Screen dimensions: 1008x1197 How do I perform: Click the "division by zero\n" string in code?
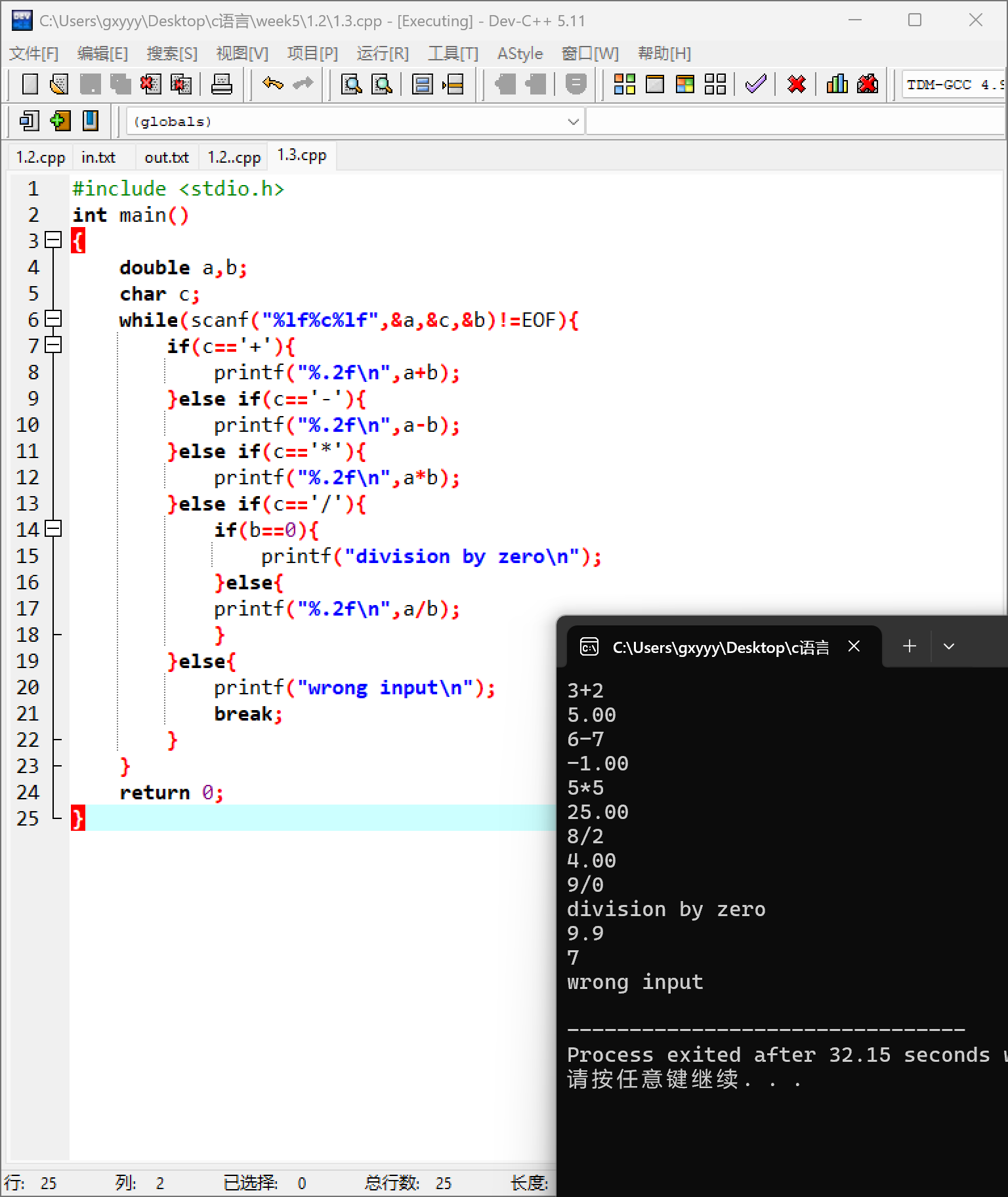coord(462,556)
